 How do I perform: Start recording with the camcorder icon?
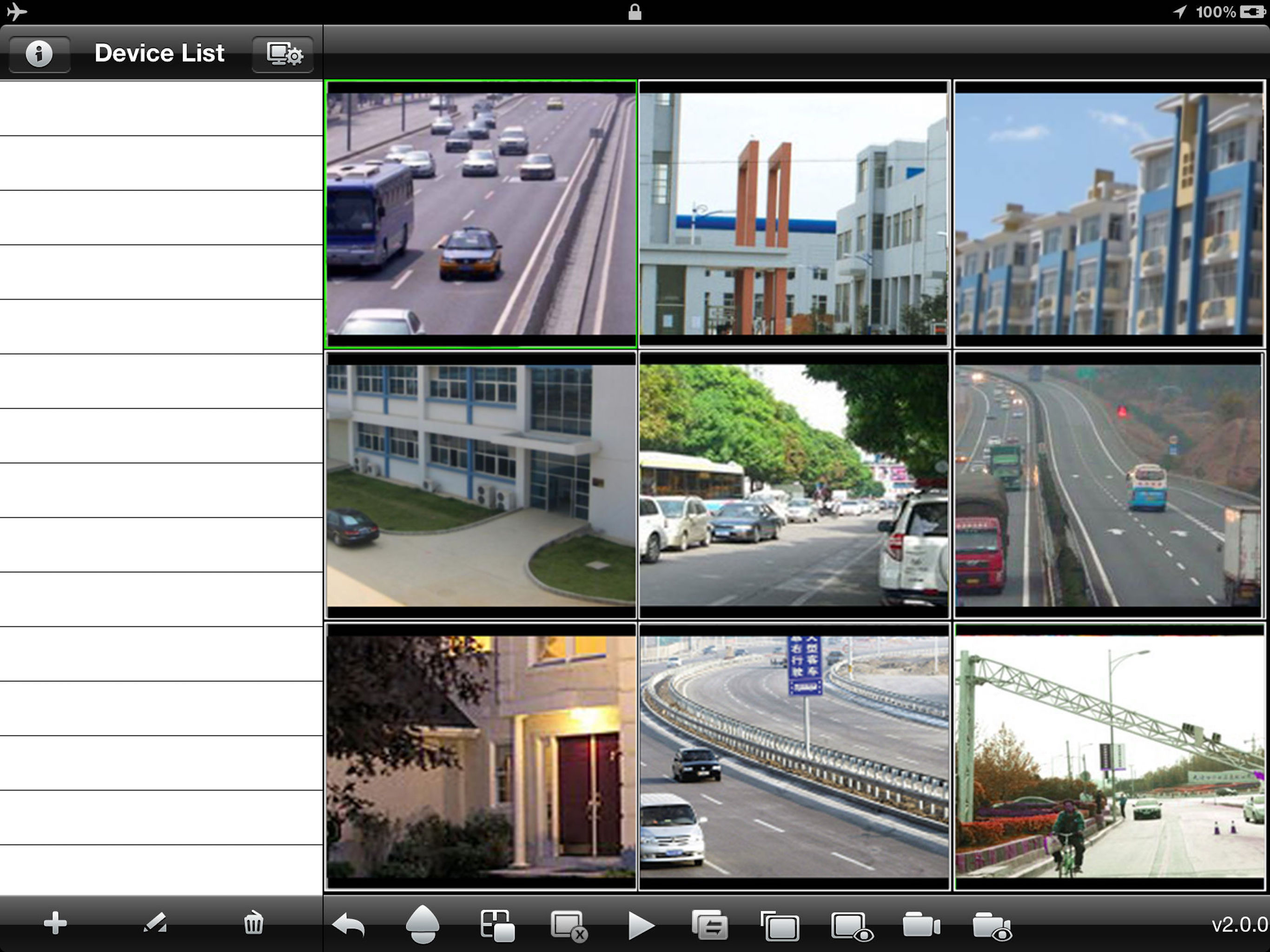(x=921, y=925)
